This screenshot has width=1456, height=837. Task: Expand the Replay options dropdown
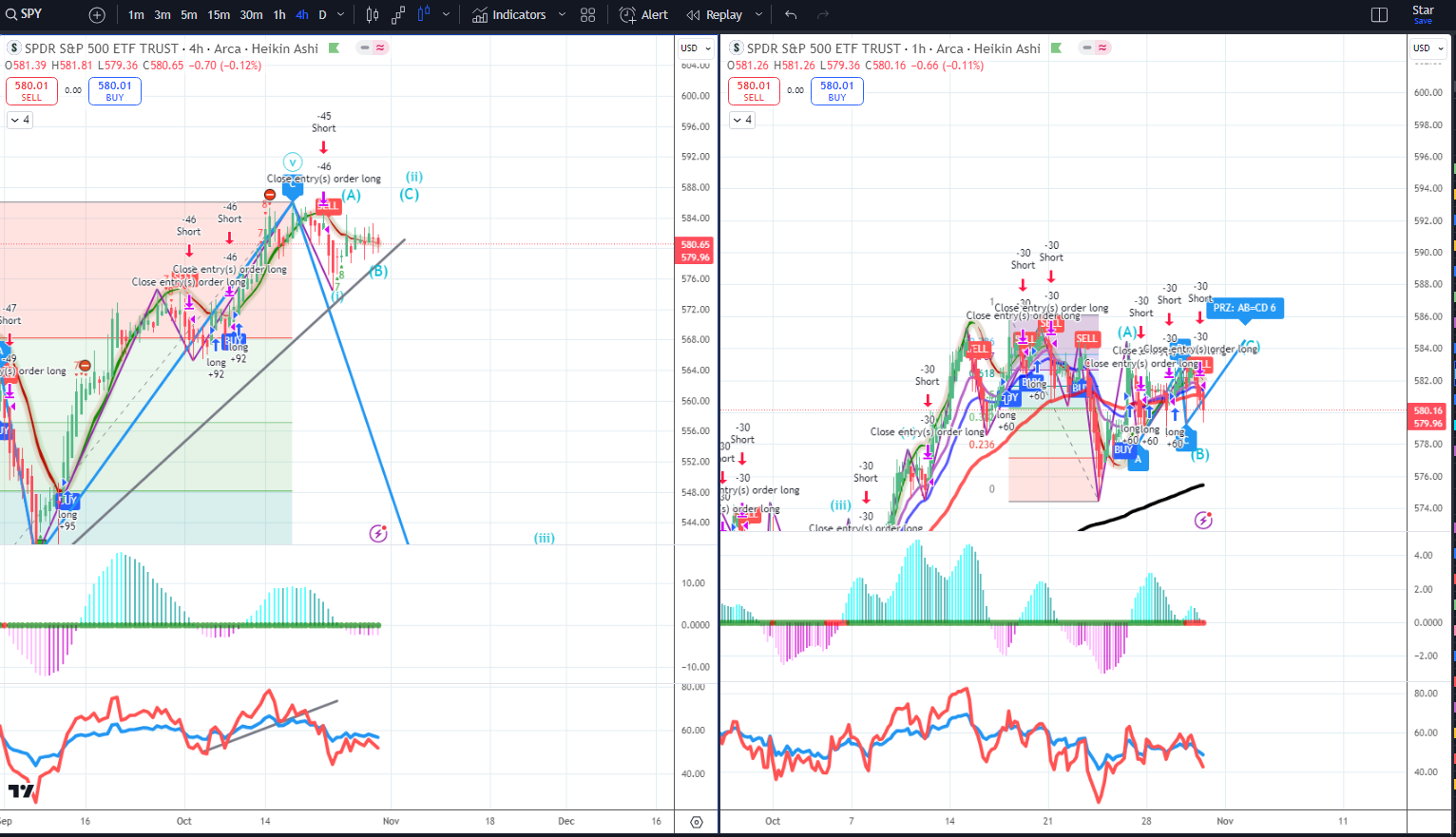click(758, 15)
